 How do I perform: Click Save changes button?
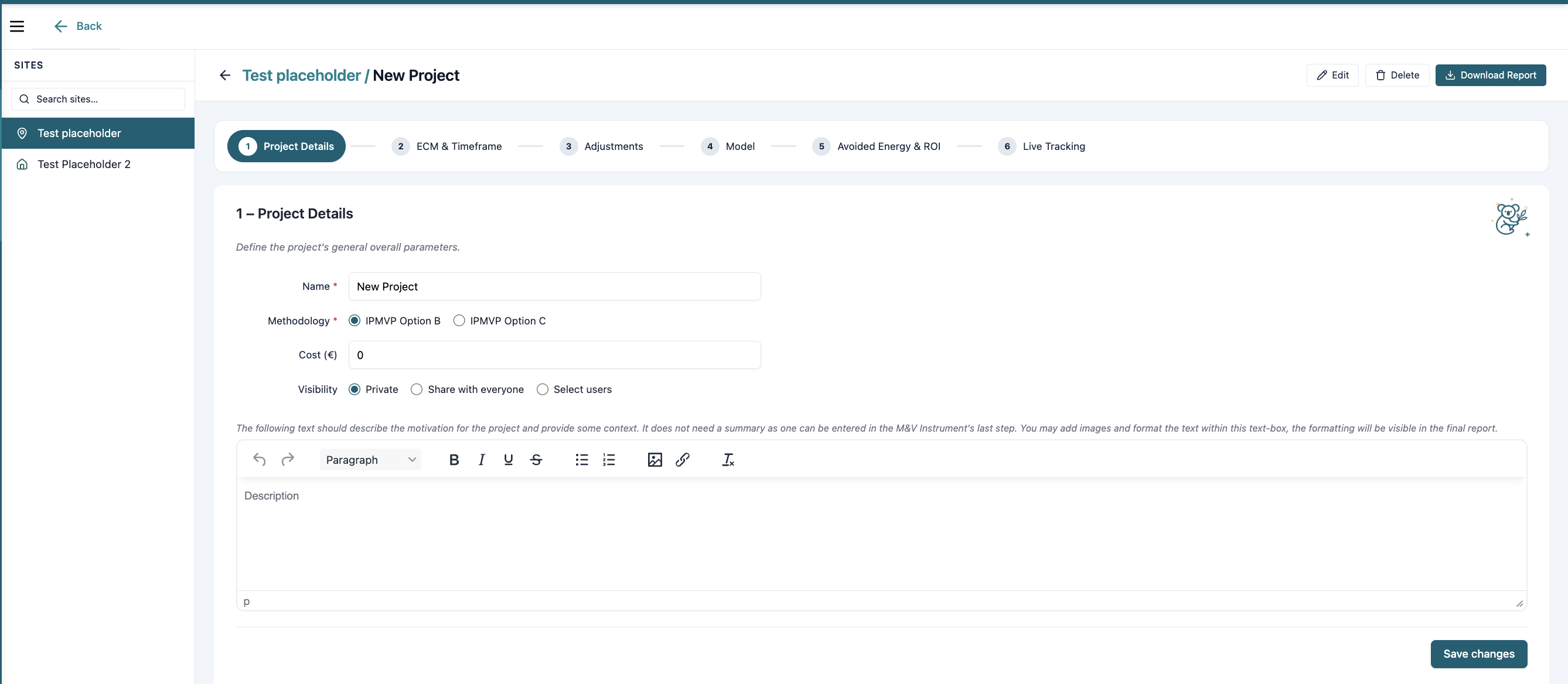(1478, 654)
